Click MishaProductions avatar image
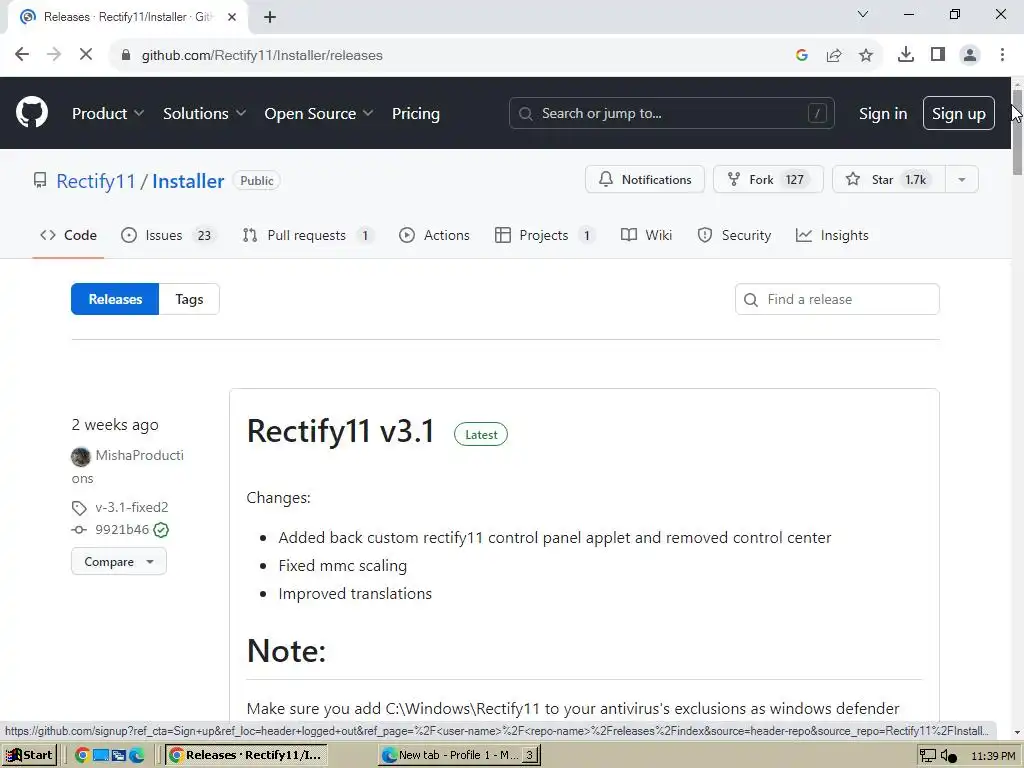 [80, 456]
